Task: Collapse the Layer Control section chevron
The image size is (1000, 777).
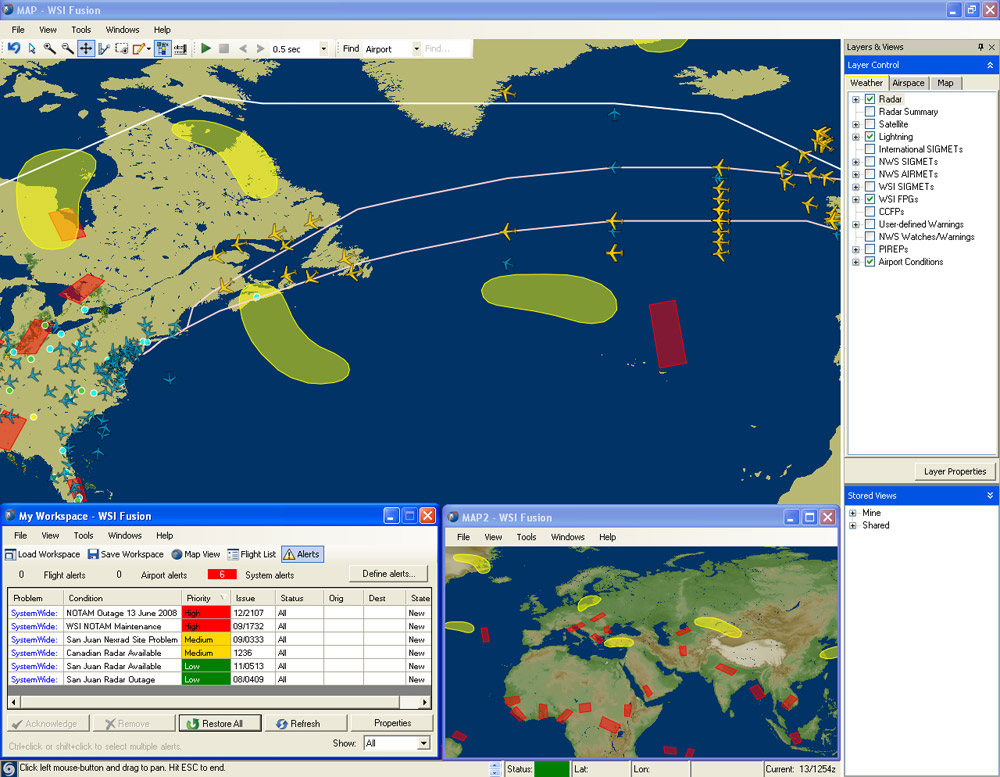Action: coord(990,65)
